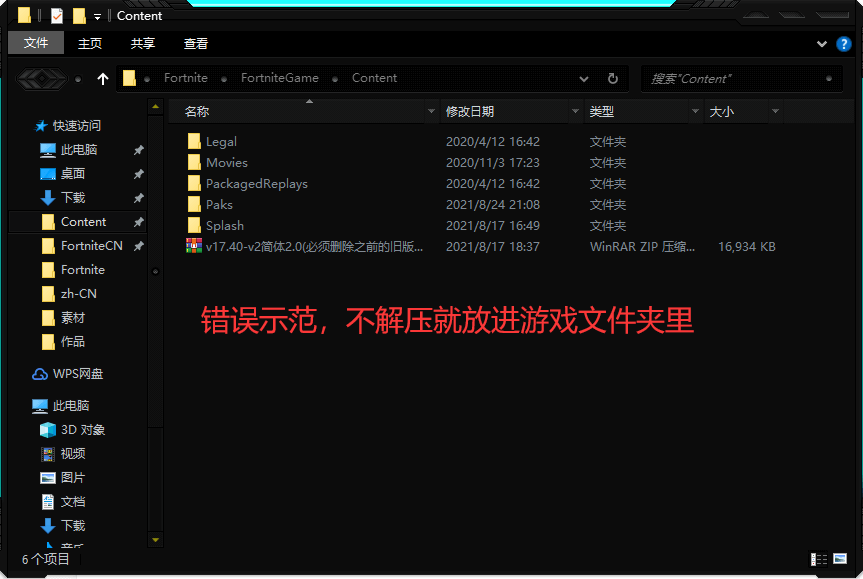863x579 pixels.
Task: Expand the ribbon with chevron arrow
Action: click(x=822, y=44)
